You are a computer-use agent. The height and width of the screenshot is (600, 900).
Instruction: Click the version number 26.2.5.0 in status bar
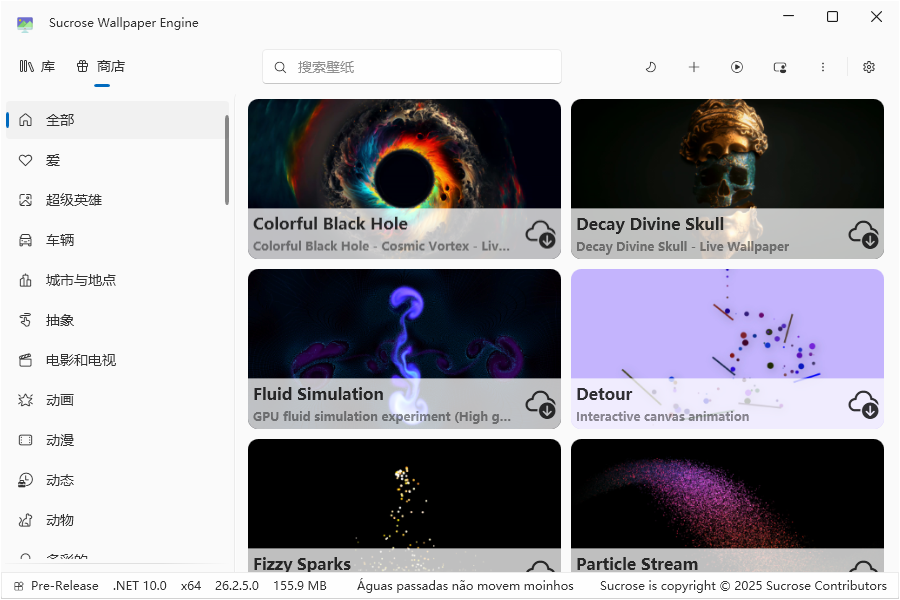coord(237,585)
